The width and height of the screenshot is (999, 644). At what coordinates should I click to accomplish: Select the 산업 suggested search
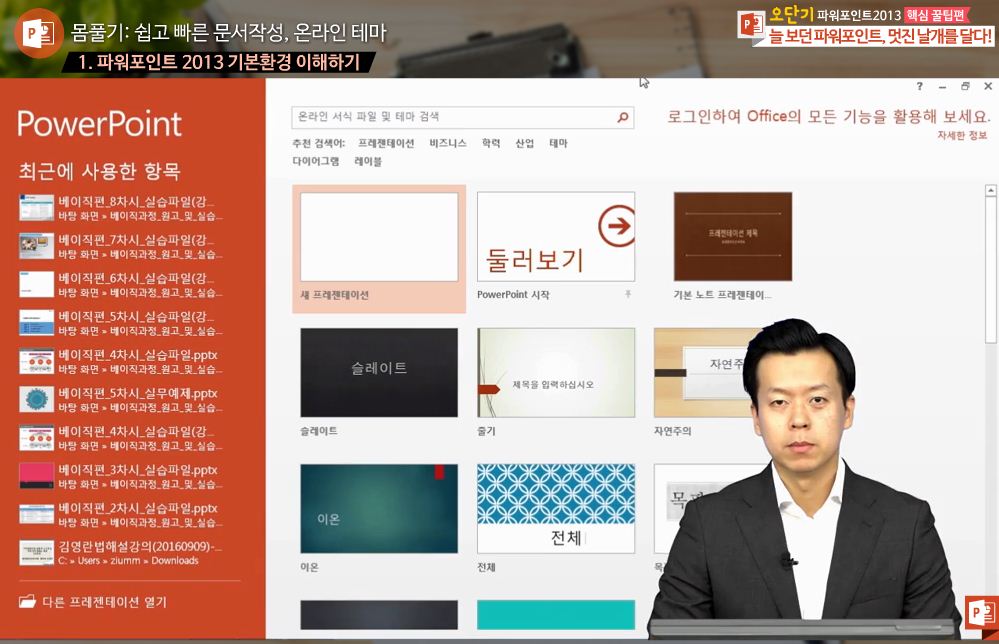[x=524, y=143]
